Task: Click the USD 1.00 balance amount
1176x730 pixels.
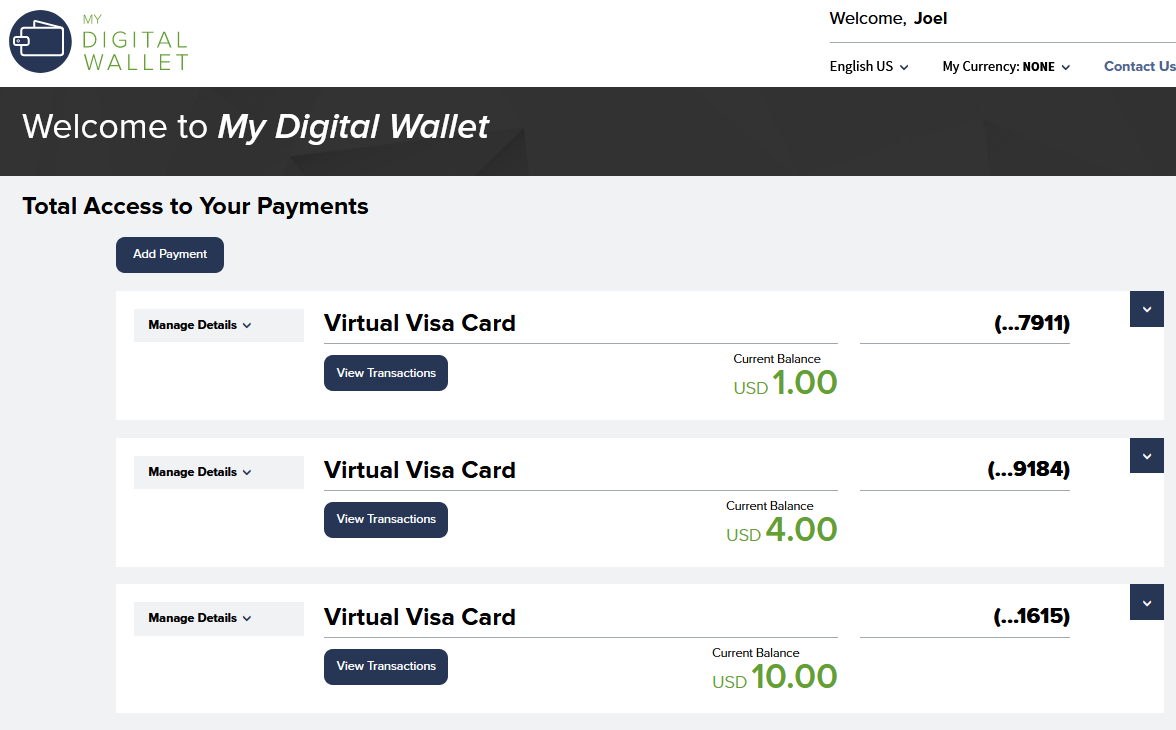Action: pos(786,384)
